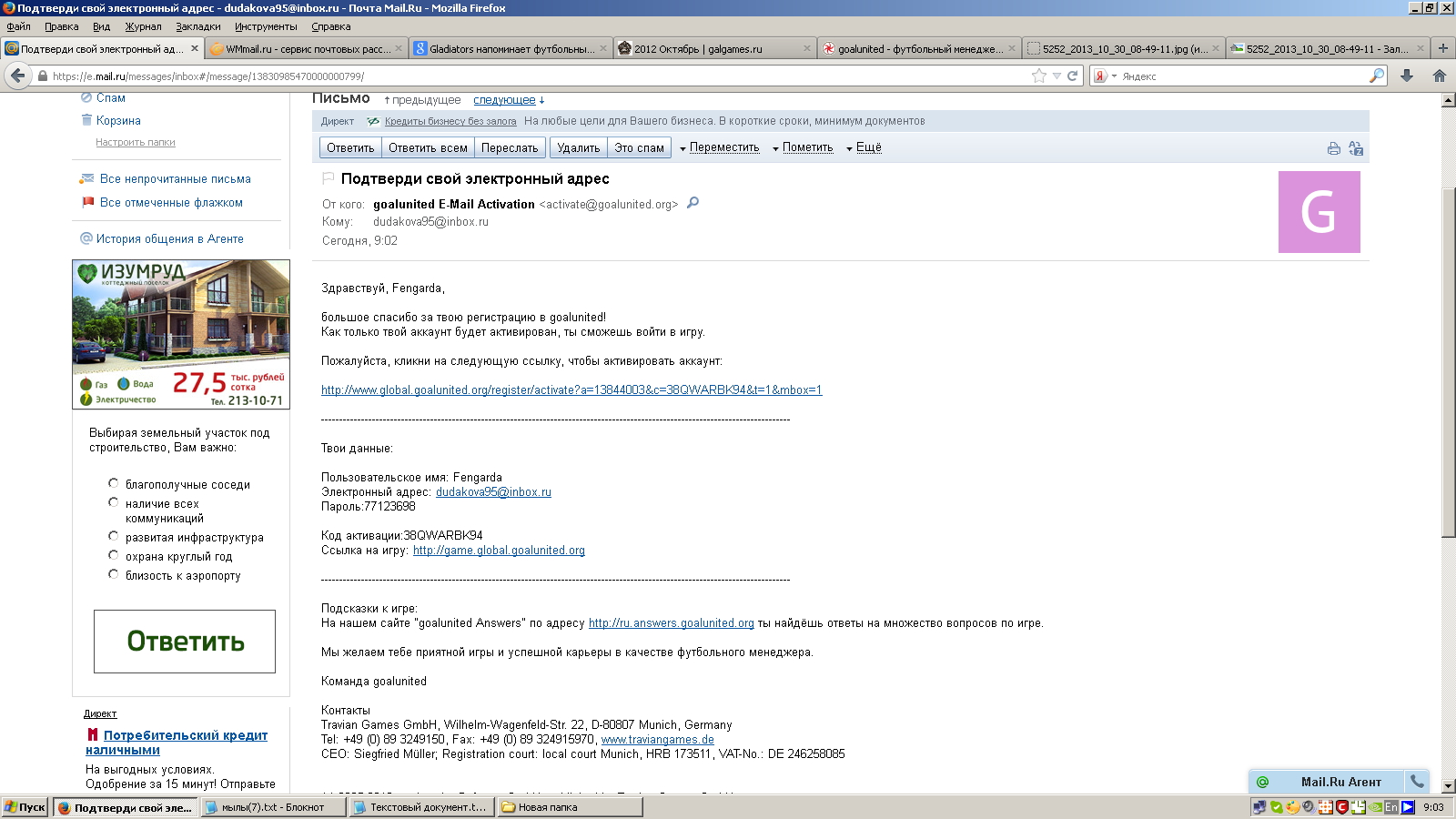The height and width of the screenshot is (819, 1456).
Task: Open the Файл menu
Action: (18, 26)
